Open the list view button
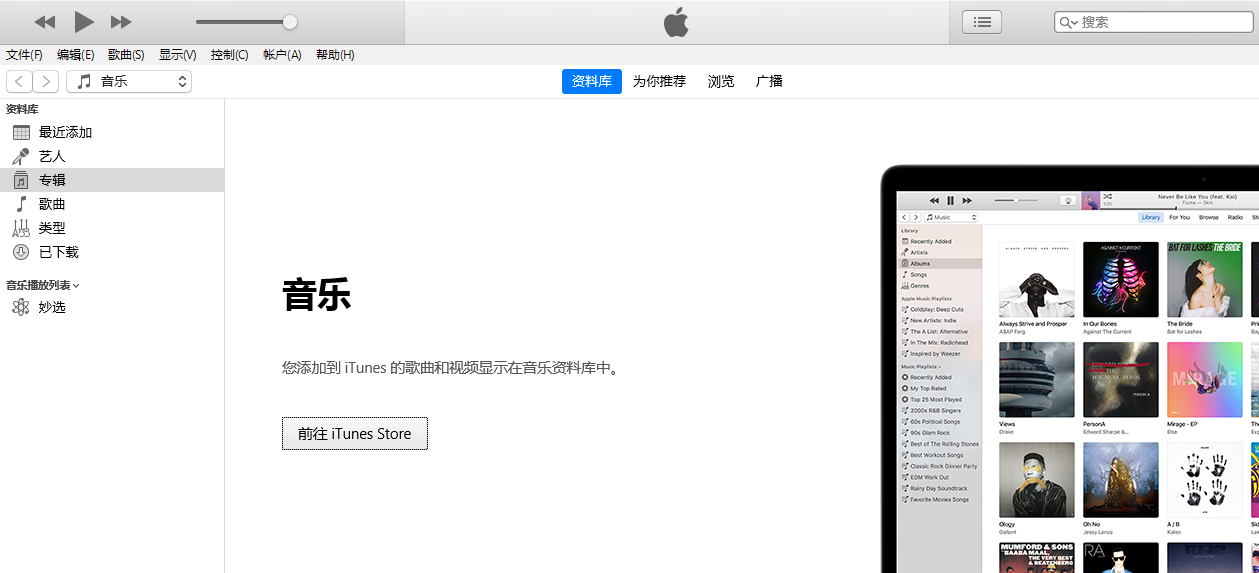This screenshot has height=573, width=1259. point(981,22)
